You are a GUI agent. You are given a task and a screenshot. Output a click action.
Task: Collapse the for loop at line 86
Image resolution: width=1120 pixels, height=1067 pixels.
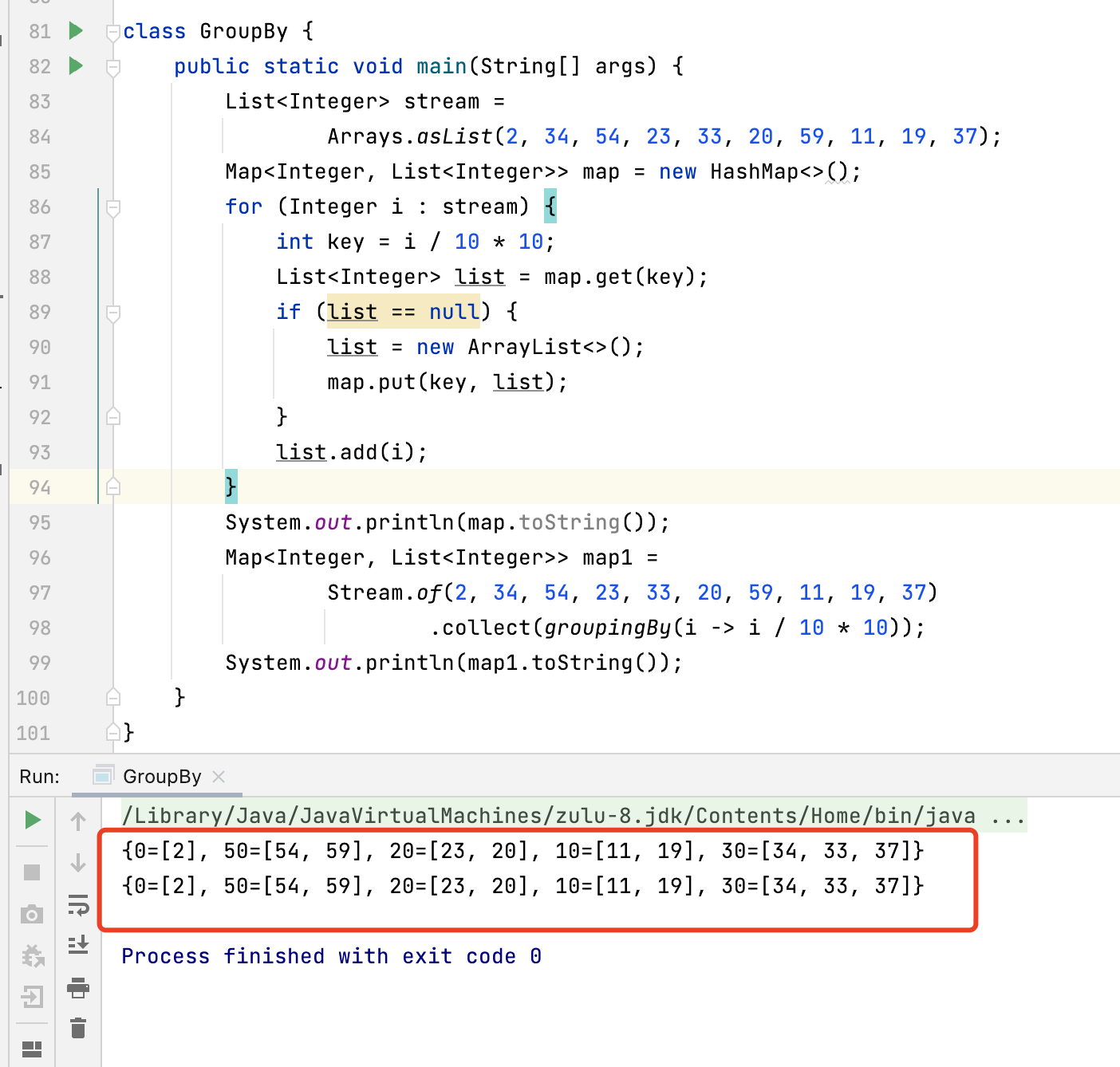point(113,208)
